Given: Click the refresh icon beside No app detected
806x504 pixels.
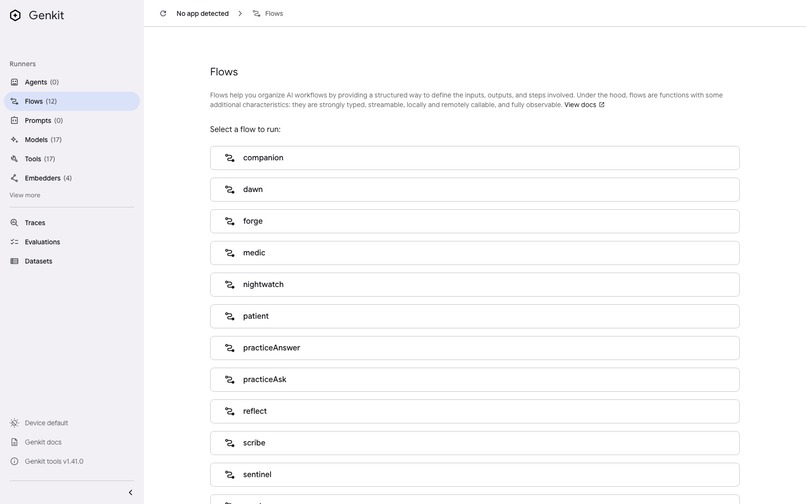Looking at the screenshot, I should click(x=163, y=13).
